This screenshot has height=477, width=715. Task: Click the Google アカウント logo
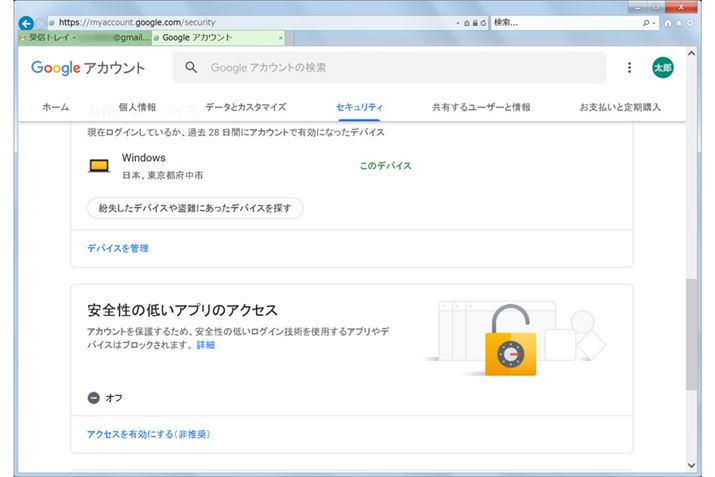pos(88,68)
